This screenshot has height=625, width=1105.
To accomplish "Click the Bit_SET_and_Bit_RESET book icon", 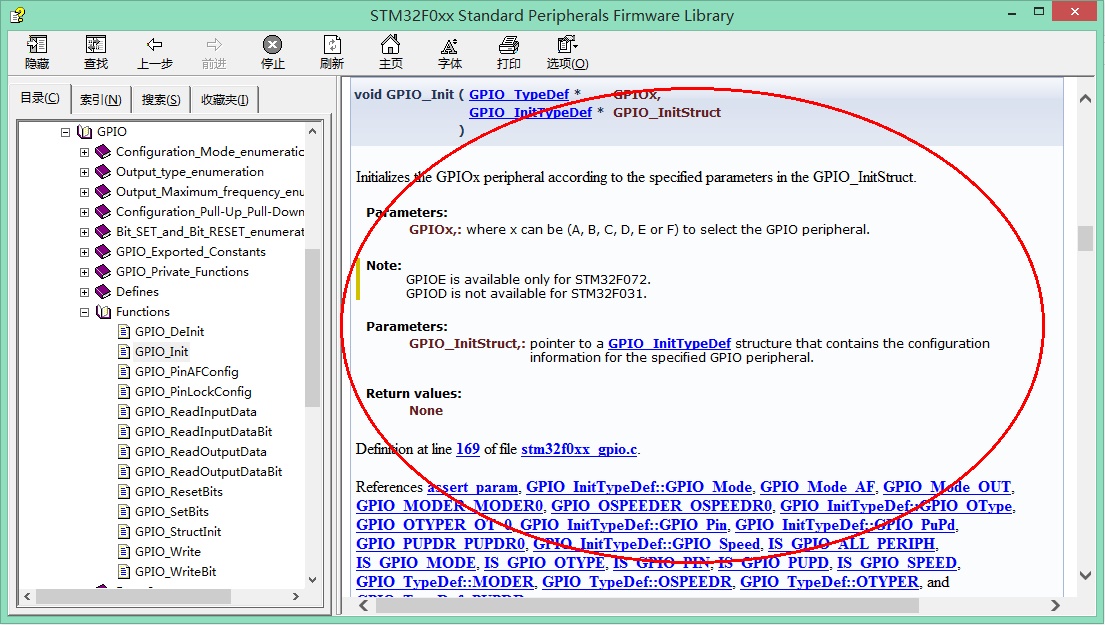I will coord(104,232).
